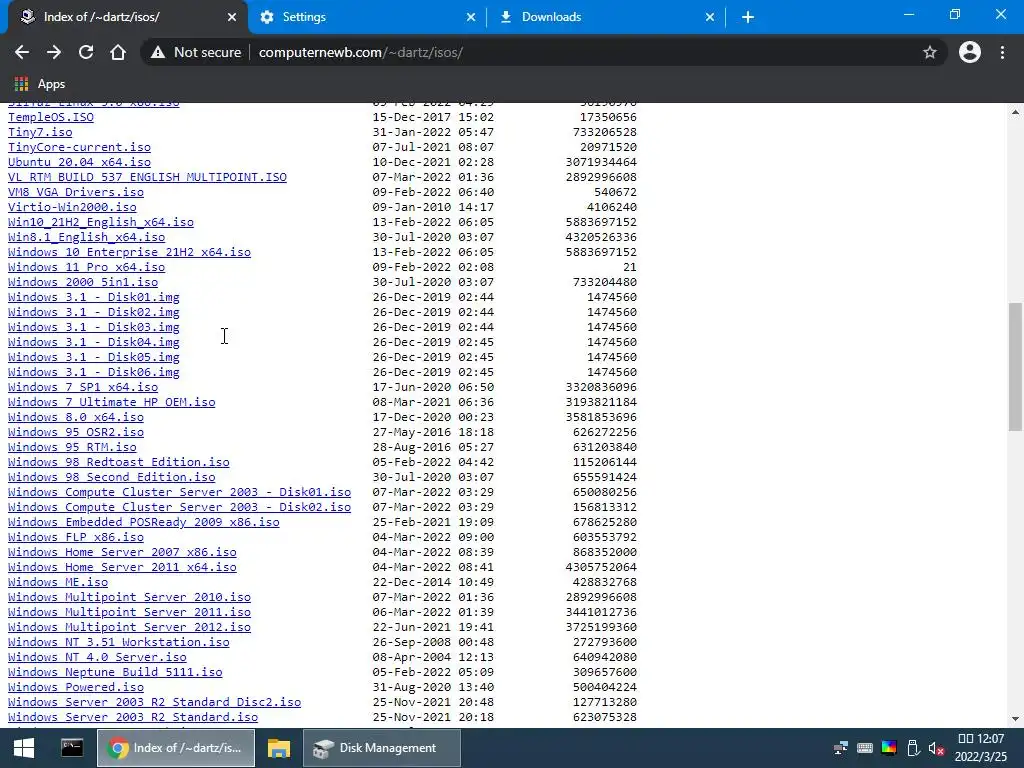1024x768 pixels.
Task: Download Windows_ME.iso
Action: pyautogui.click(x=57, y=583)
